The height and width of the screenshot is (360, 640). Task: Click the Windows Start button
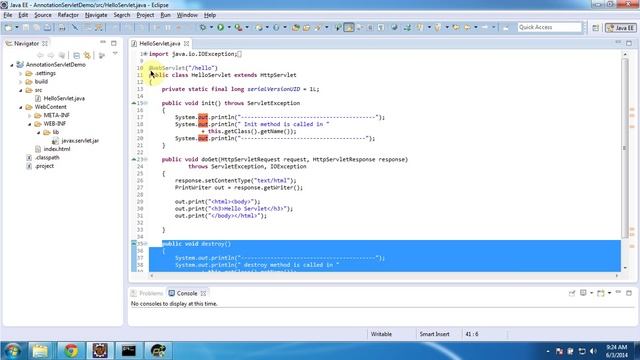pyautogui.click(x=12, y=351)
